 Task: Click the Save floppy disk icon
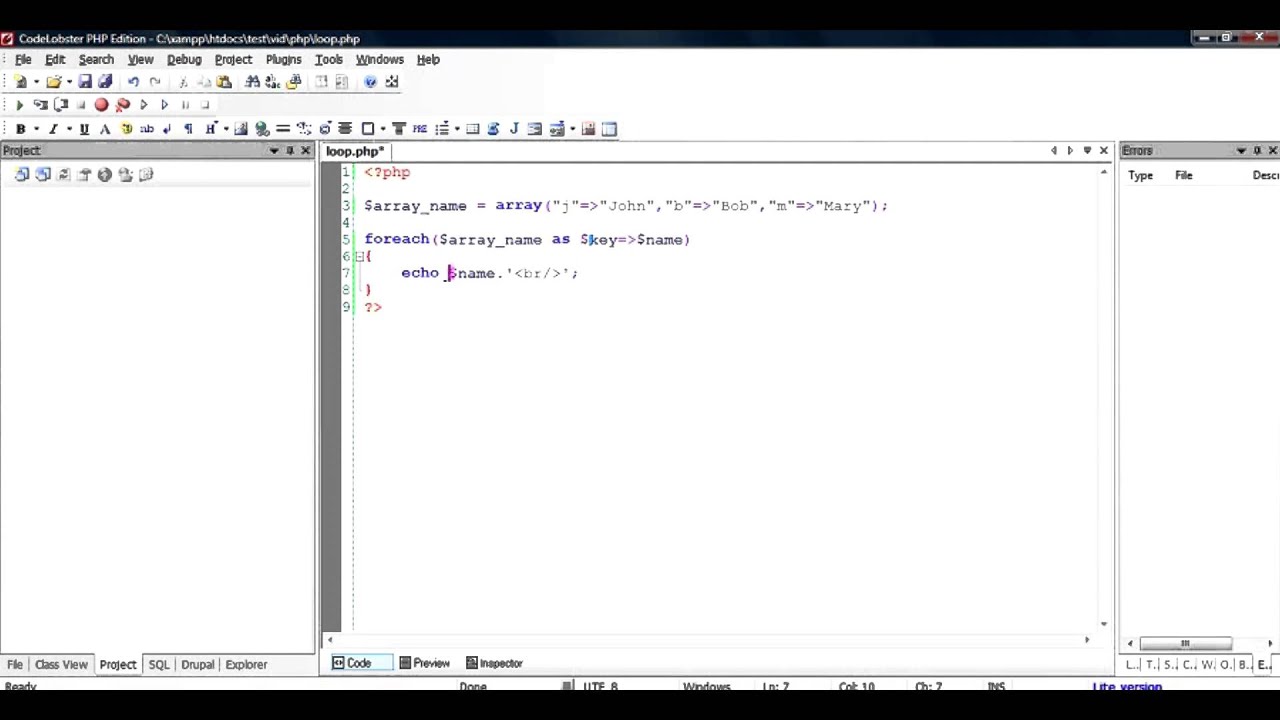point(85,82)
